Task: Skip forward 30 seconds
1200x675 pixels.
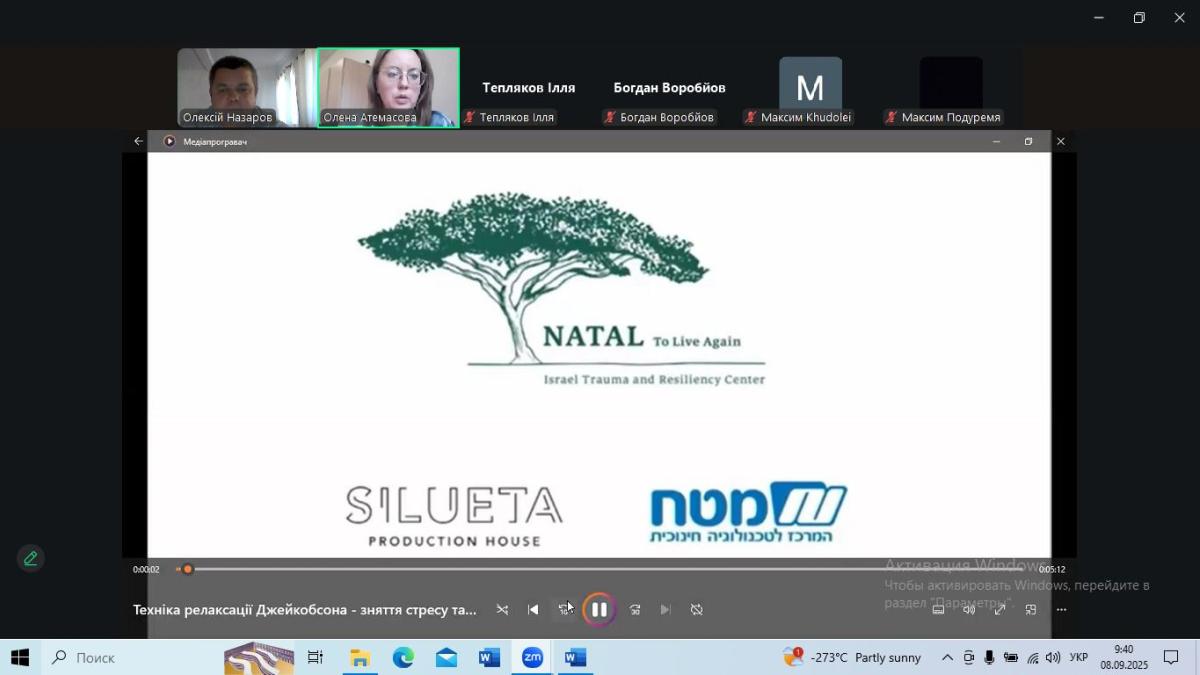Action: 635,609
